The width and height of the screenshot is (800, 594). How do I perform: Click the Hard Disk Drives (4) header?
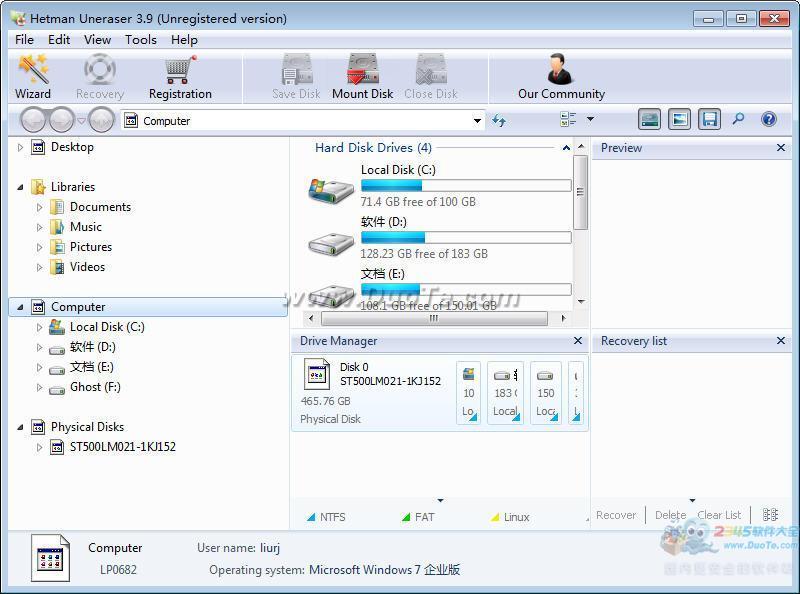373,148
